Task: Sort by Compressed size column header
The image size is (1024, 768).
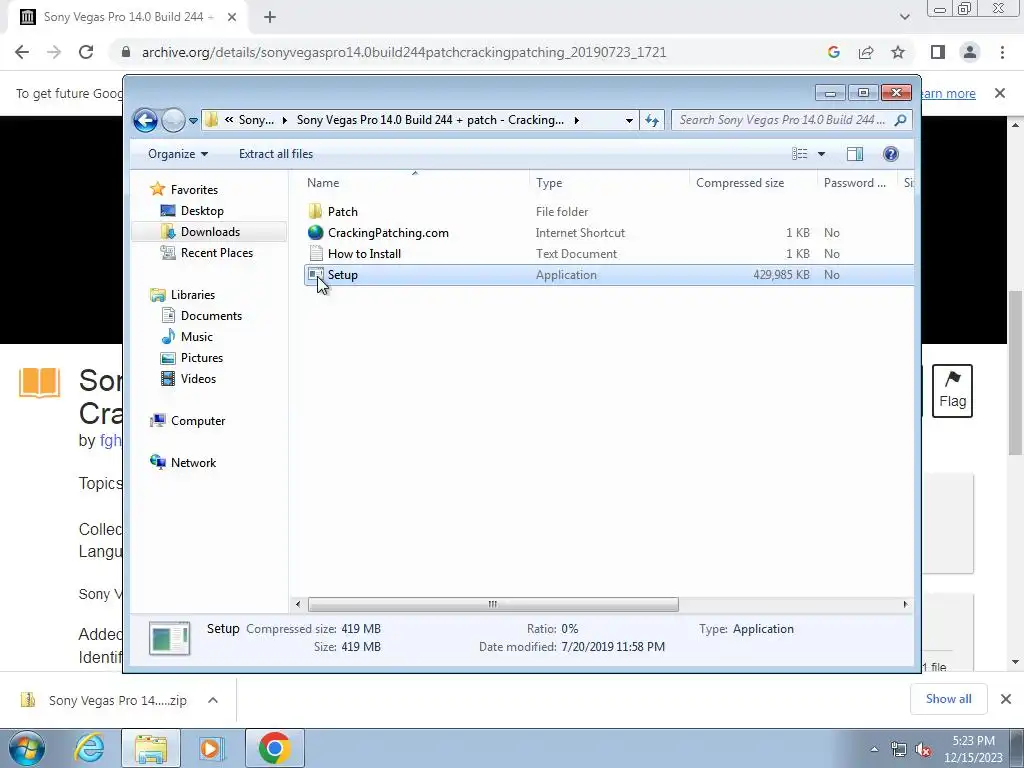Action: tap(740, 183)
